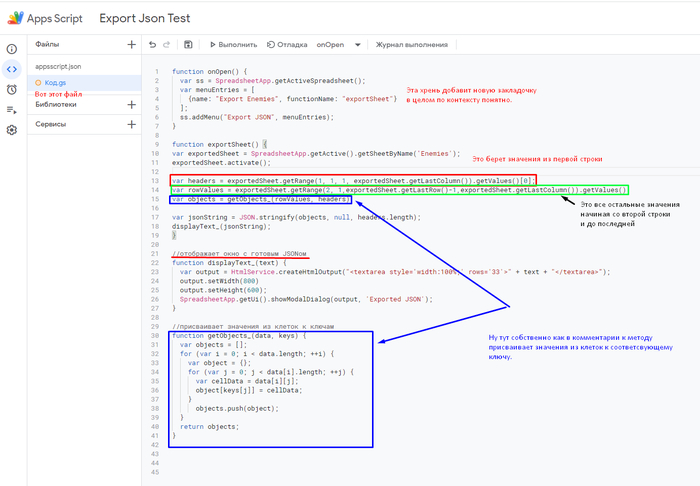This screenshot has width=700, height=486.
Task: Add a service with plus next to Сервисы
Action: click(x=131, y=124)
